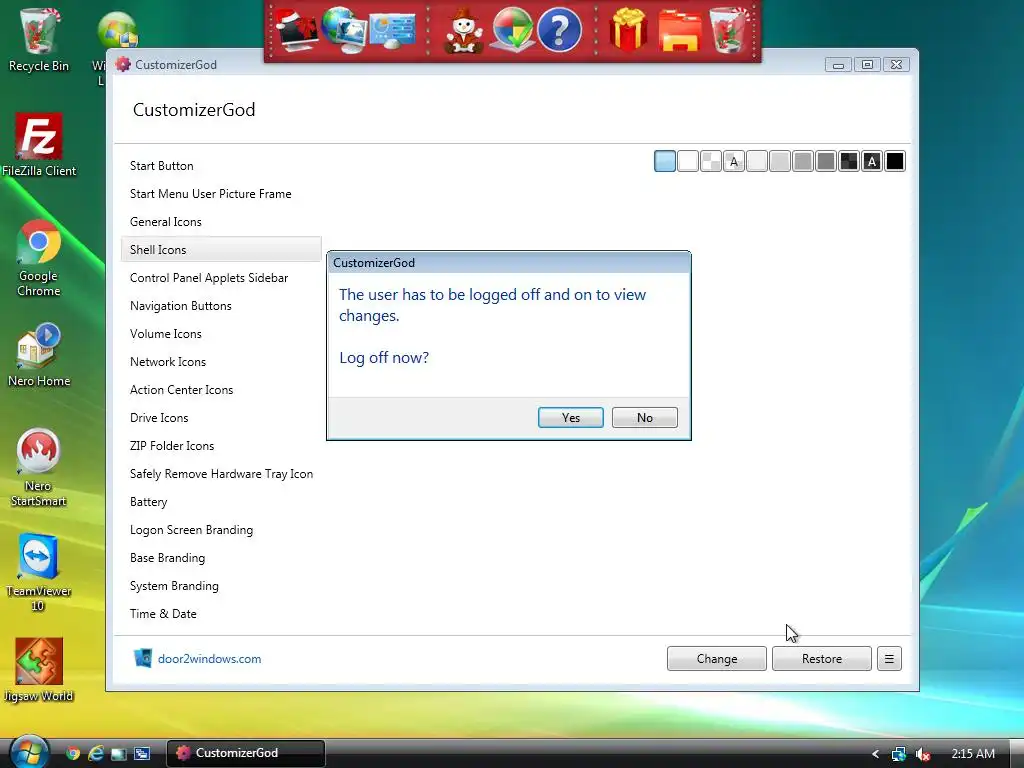Open the red folder icon in the dock
Viewport: 1024px width, 768px height.
click(680, 31)
